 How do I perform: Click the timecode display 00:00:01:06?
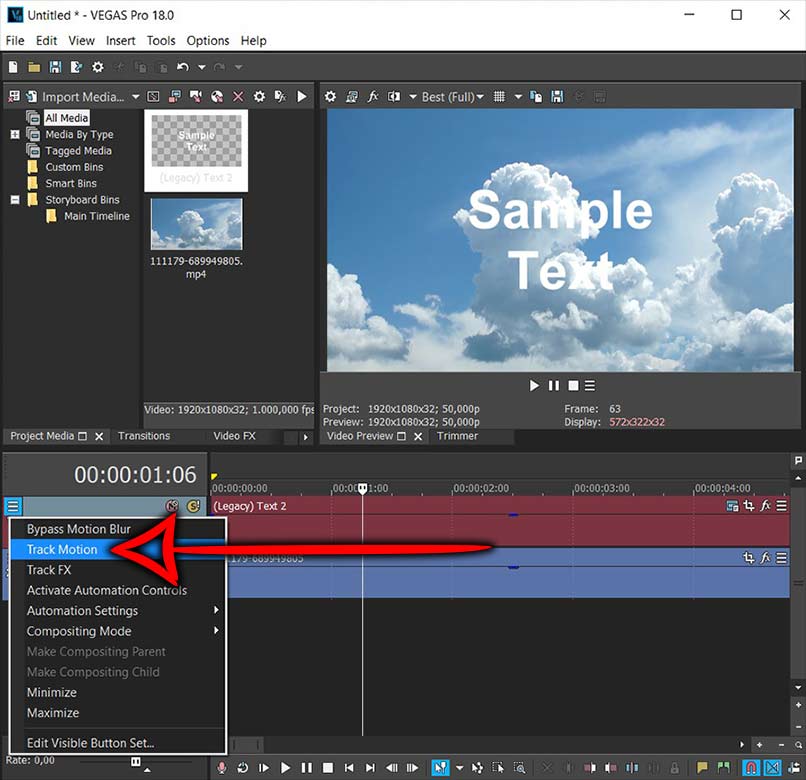point(135,475)
